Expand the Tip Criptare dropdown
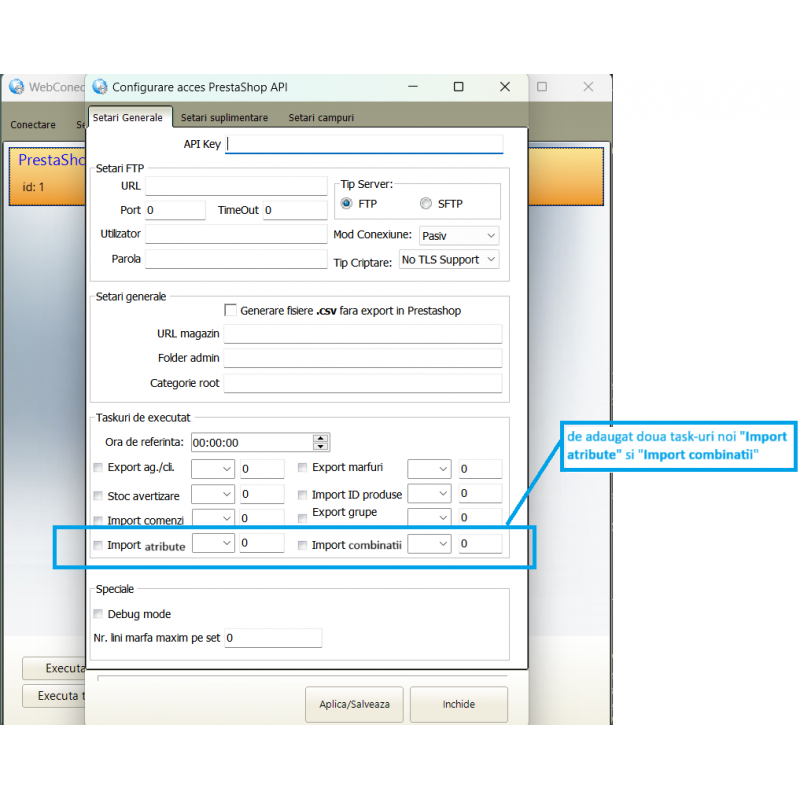 pyautogui.click(x=448, y=260)
